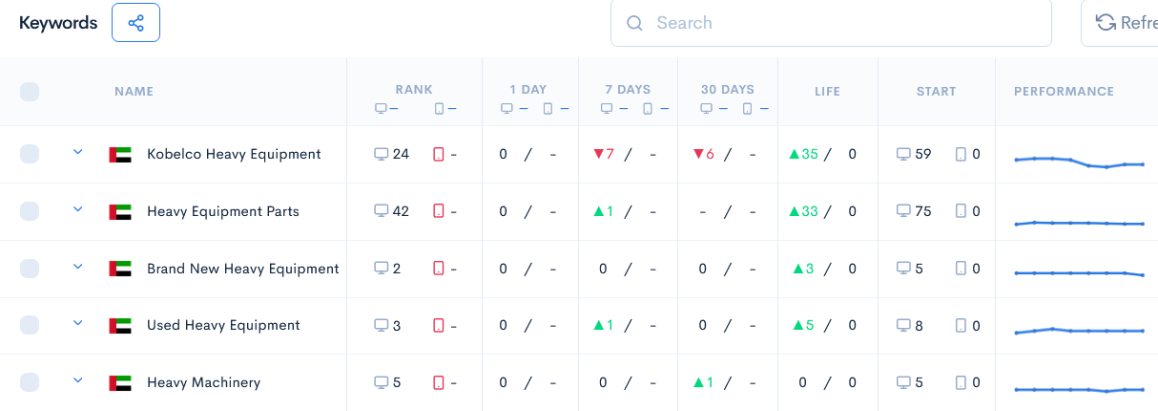Viewport: 1158px width, 411px height.
Task: Expand the Kobelco Heavy Equipment row chevron
Action: 78,152
